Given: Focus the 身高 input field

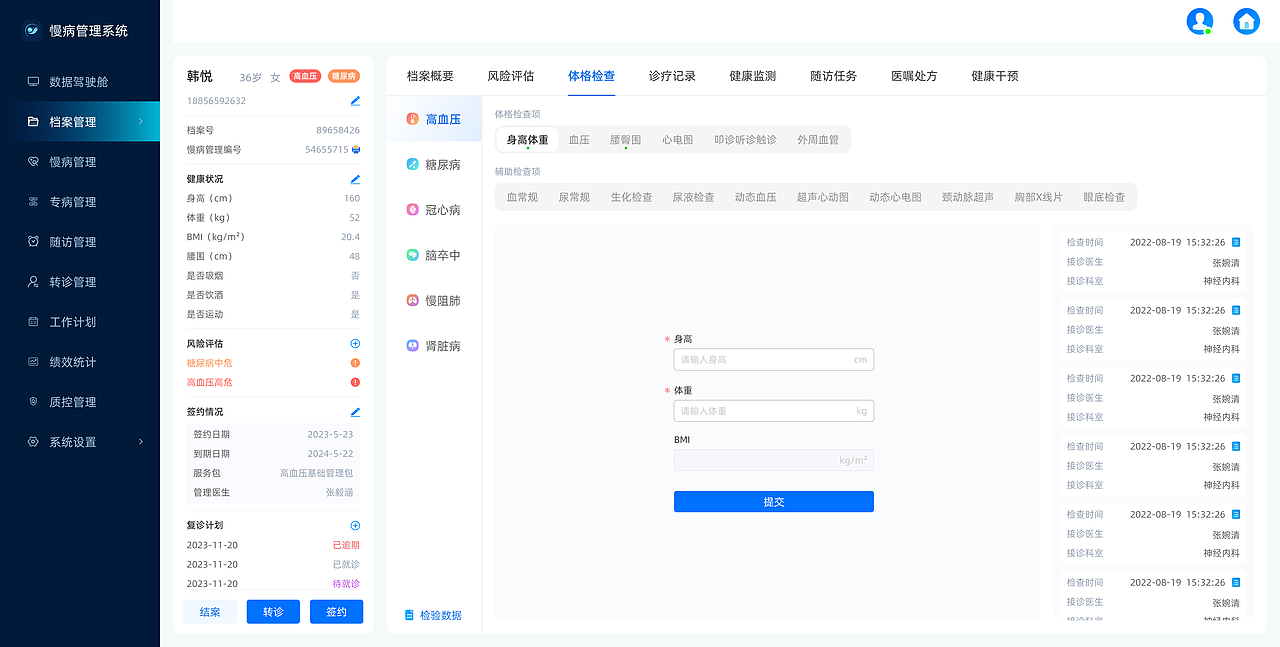Looking at the screenshot, I should point(774,359).
